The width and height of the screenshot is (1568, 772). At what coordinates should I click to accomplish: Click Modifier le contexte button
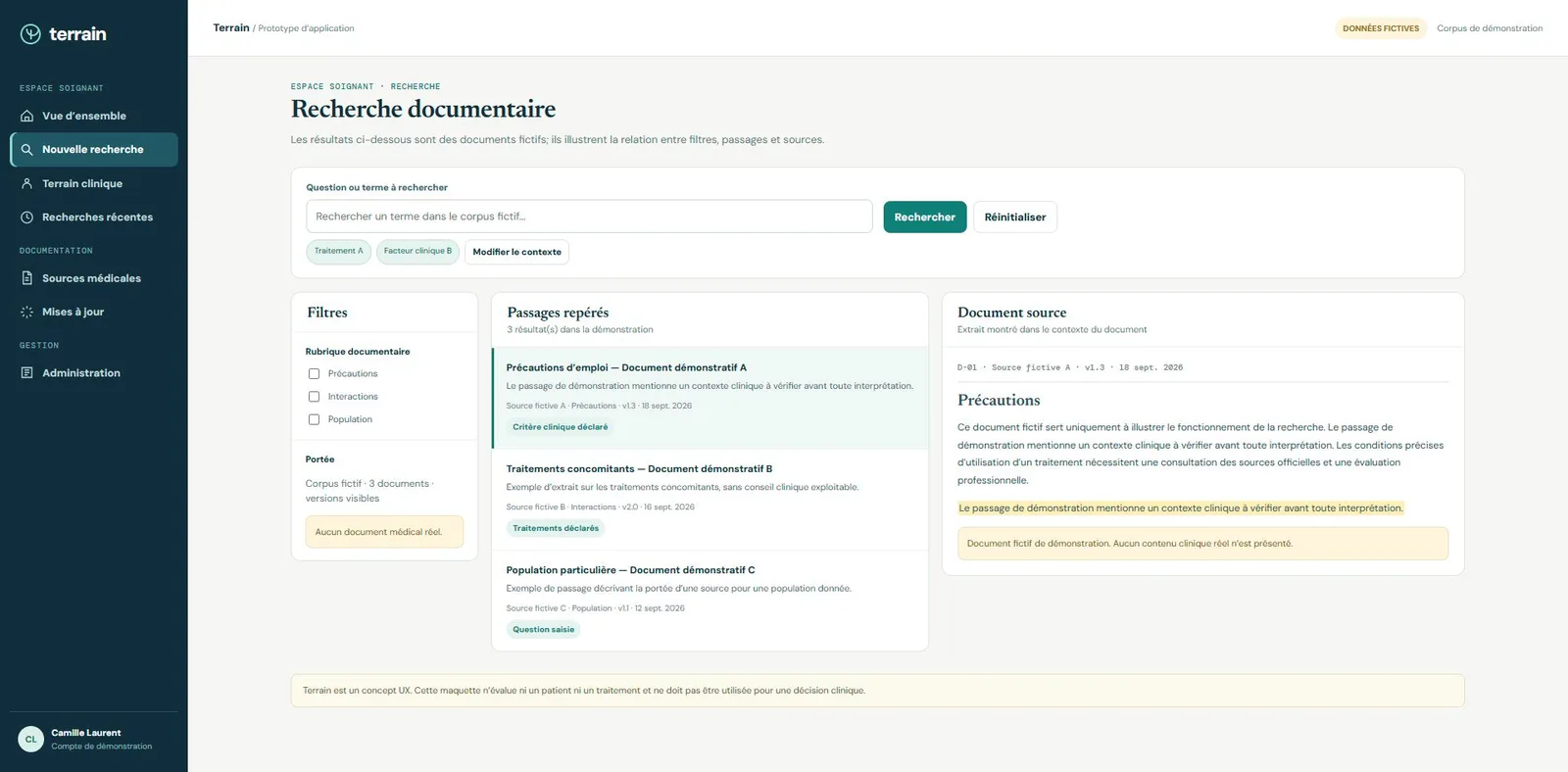coord(516,252)
